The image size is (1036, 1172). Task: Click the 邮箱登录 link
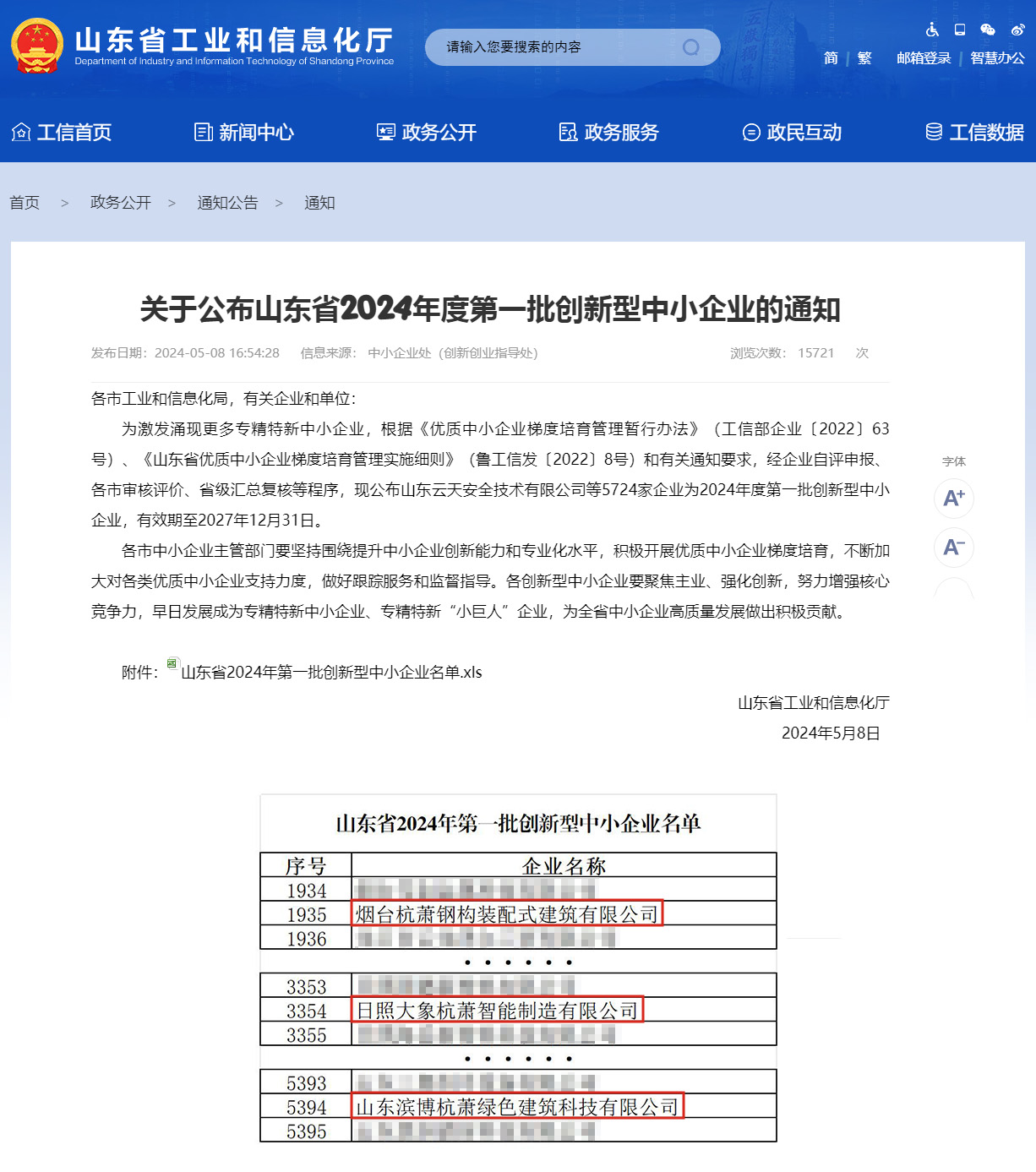[924, 58]
